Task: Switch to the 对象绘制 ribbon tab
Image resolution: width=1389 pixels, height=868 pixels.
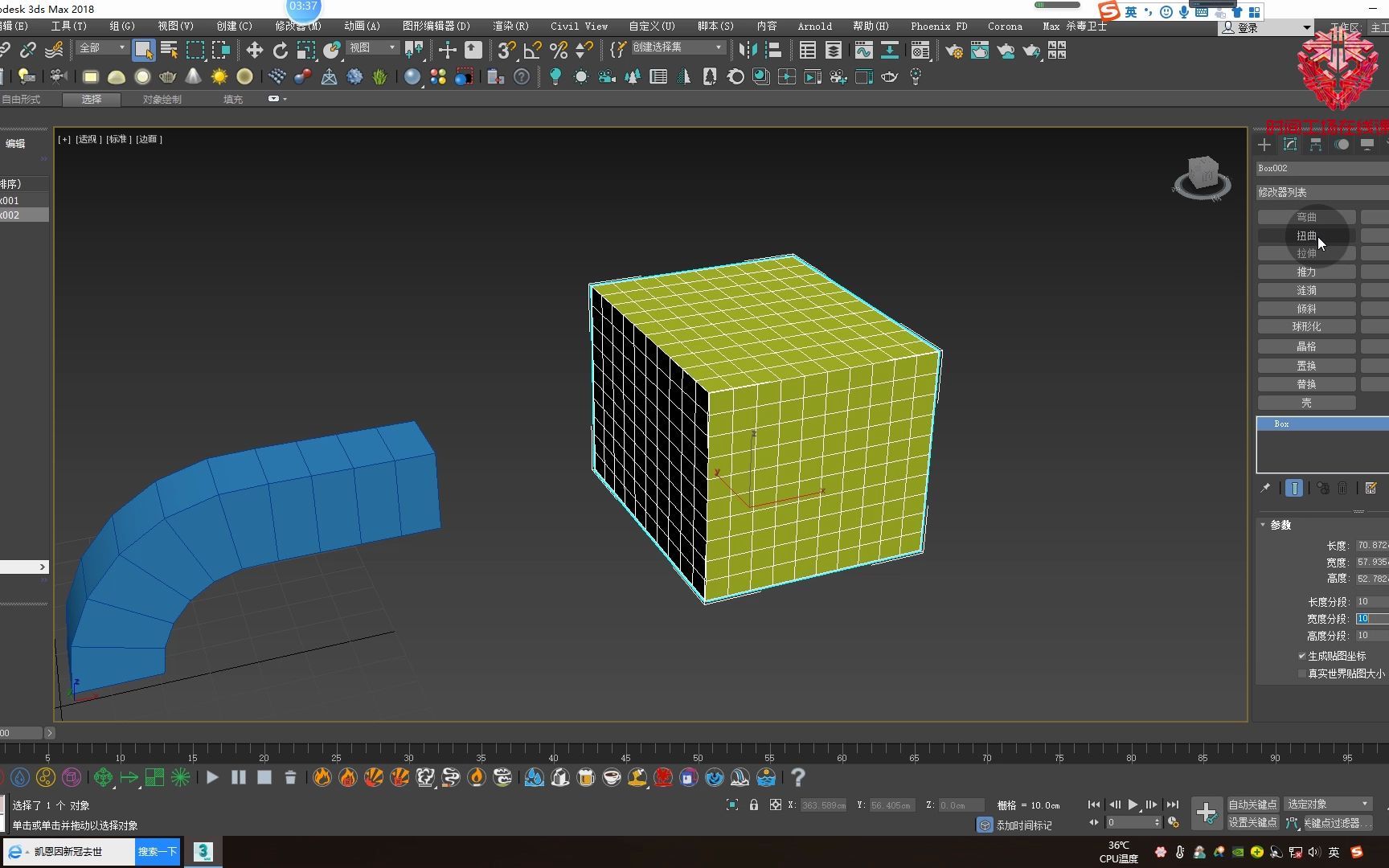Action: (x=162, y=100)
